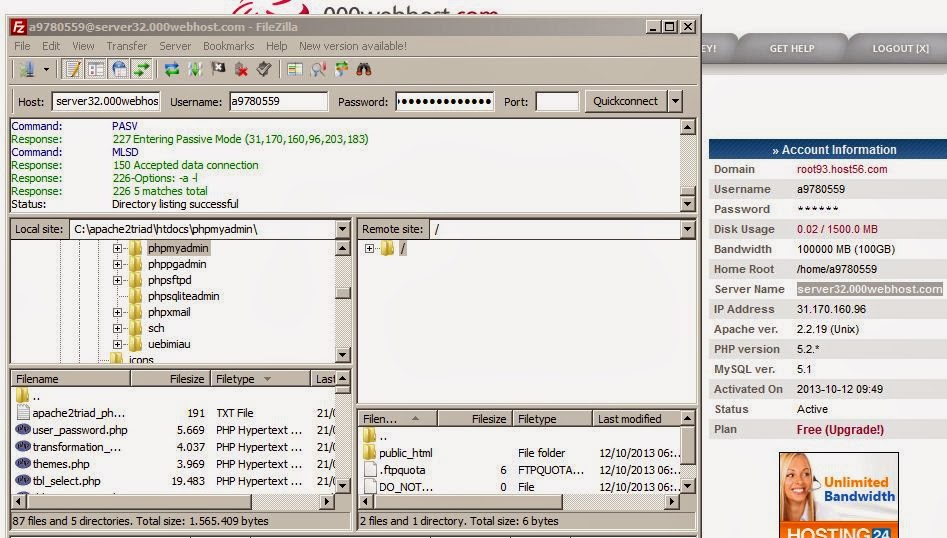Open the File menu
947x538 pixels.
22,46
